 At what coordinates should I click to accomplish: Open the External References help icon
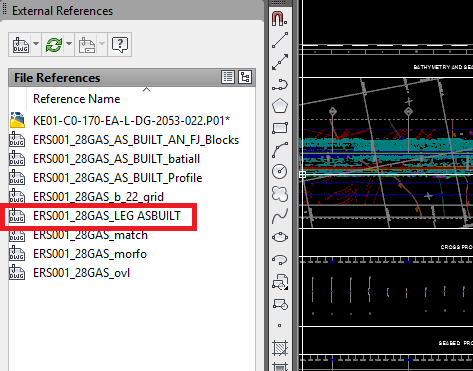tap(120, 44)
